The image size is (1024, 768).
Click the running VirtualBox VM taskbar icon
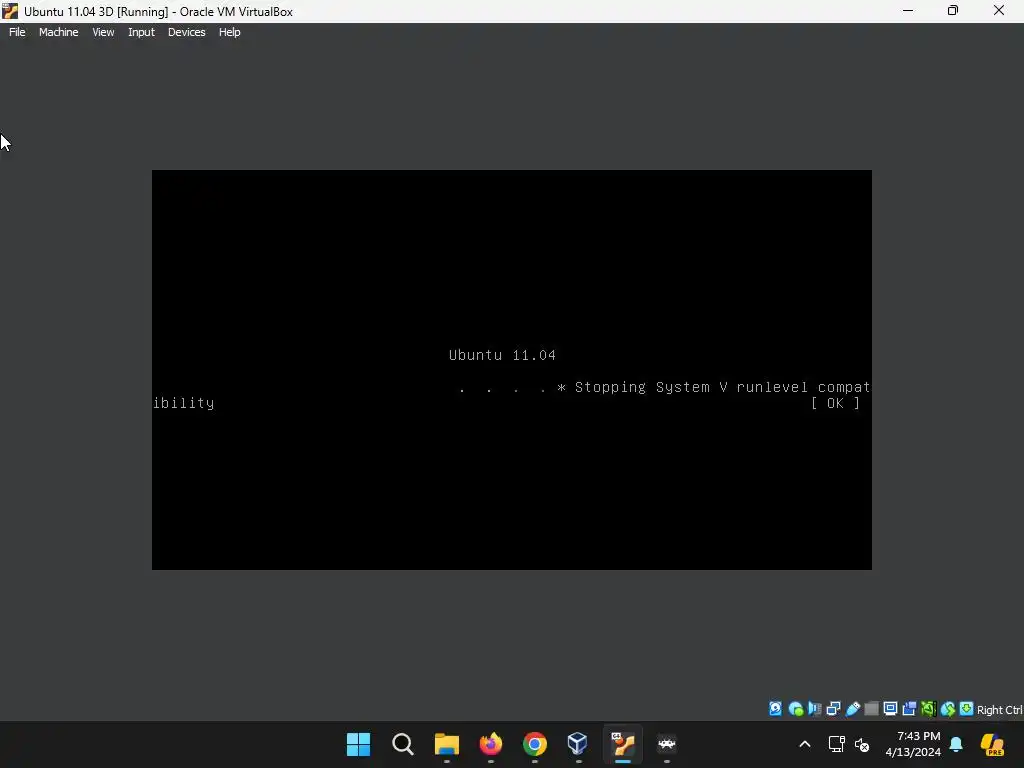tap(623, 744)
